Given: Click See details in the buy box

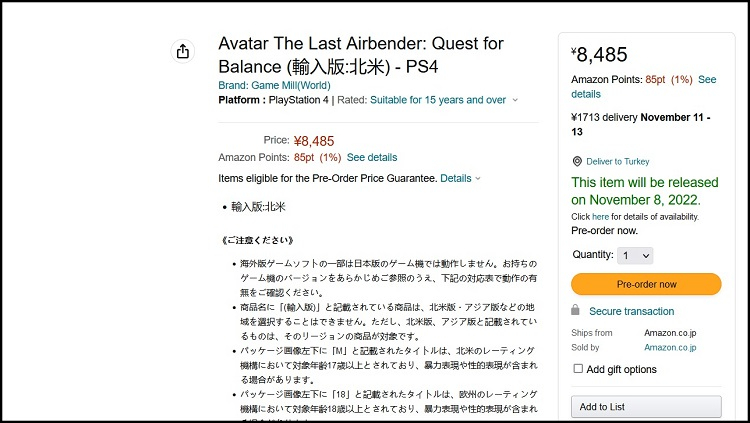Looking at the screenshot, I should click(706, 79).
